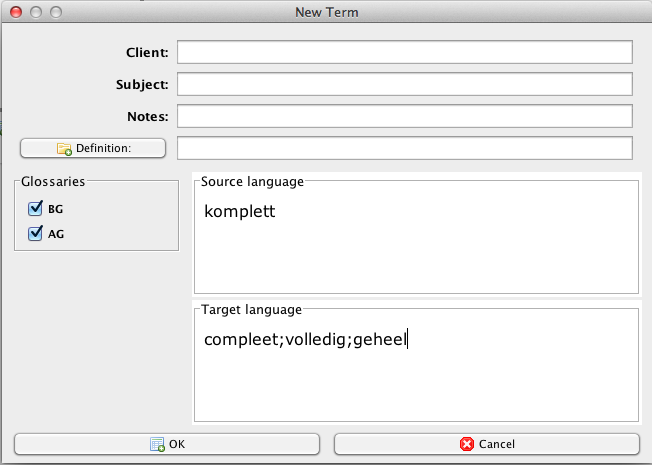Screen dimensions: 652x465
Task: Click the red X icon beside Cancel
Action: (467, 444)
